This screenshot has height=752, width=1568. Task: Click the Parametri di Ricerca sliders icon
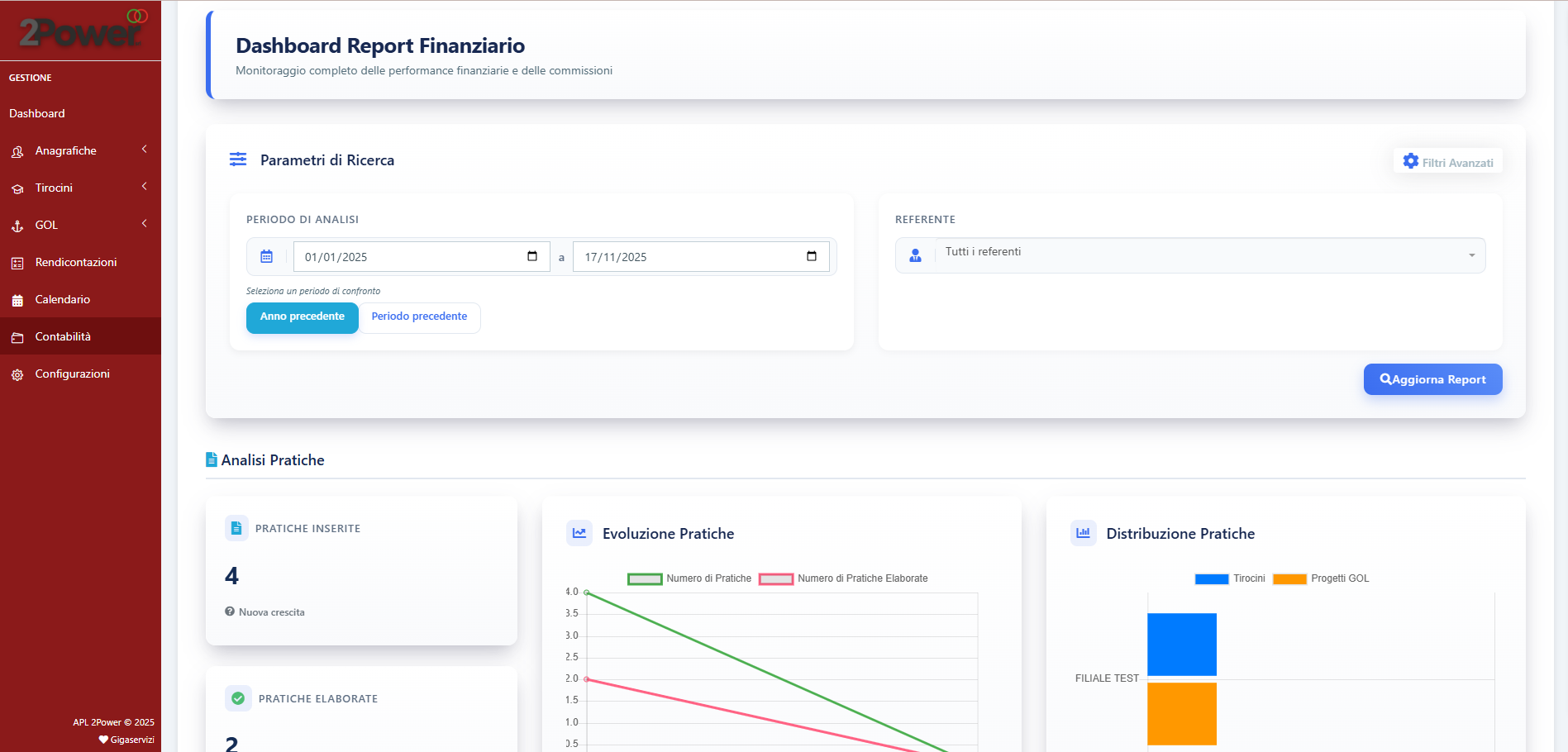pyautogui.click(x=238, y=159)
